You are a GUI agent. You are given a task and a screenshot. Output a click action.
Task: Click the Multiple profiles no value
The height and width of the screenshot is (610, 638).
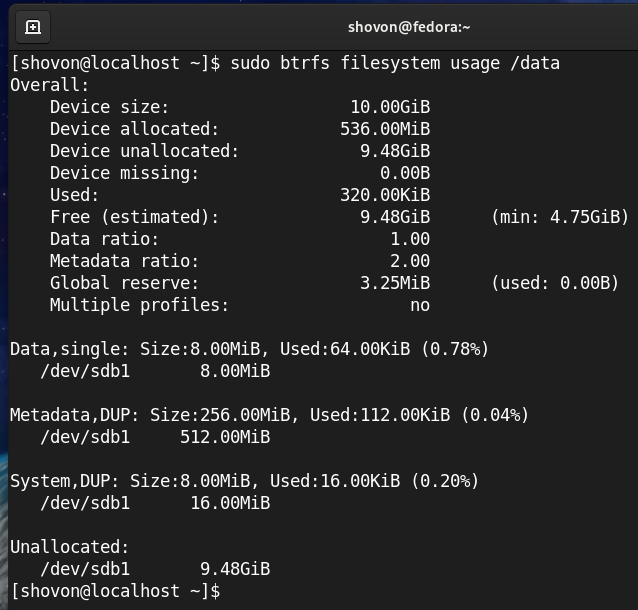point(420,305)
